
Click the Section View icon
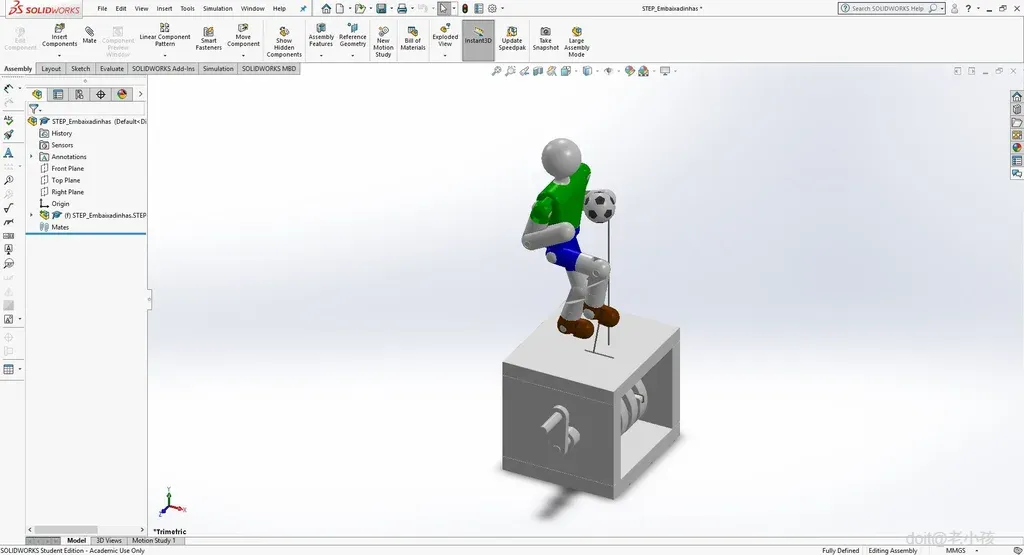point(537,71)
